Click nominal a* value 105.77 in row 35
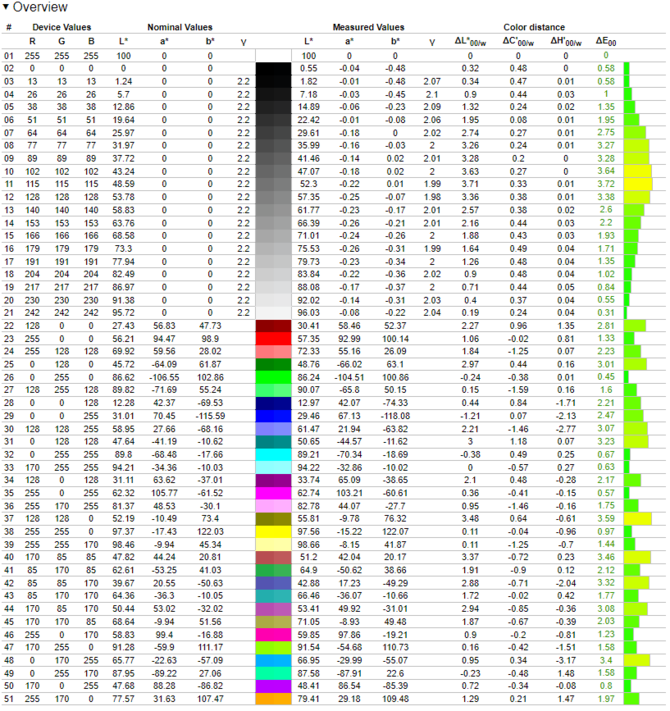 pos(164,493)
